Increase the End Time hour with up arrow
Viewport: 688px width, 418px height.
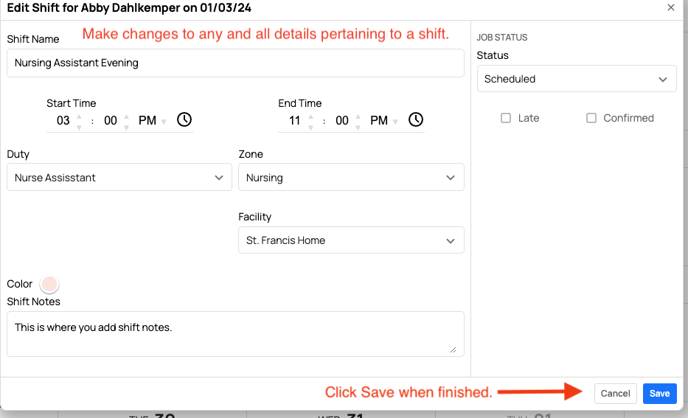point(311,116)
